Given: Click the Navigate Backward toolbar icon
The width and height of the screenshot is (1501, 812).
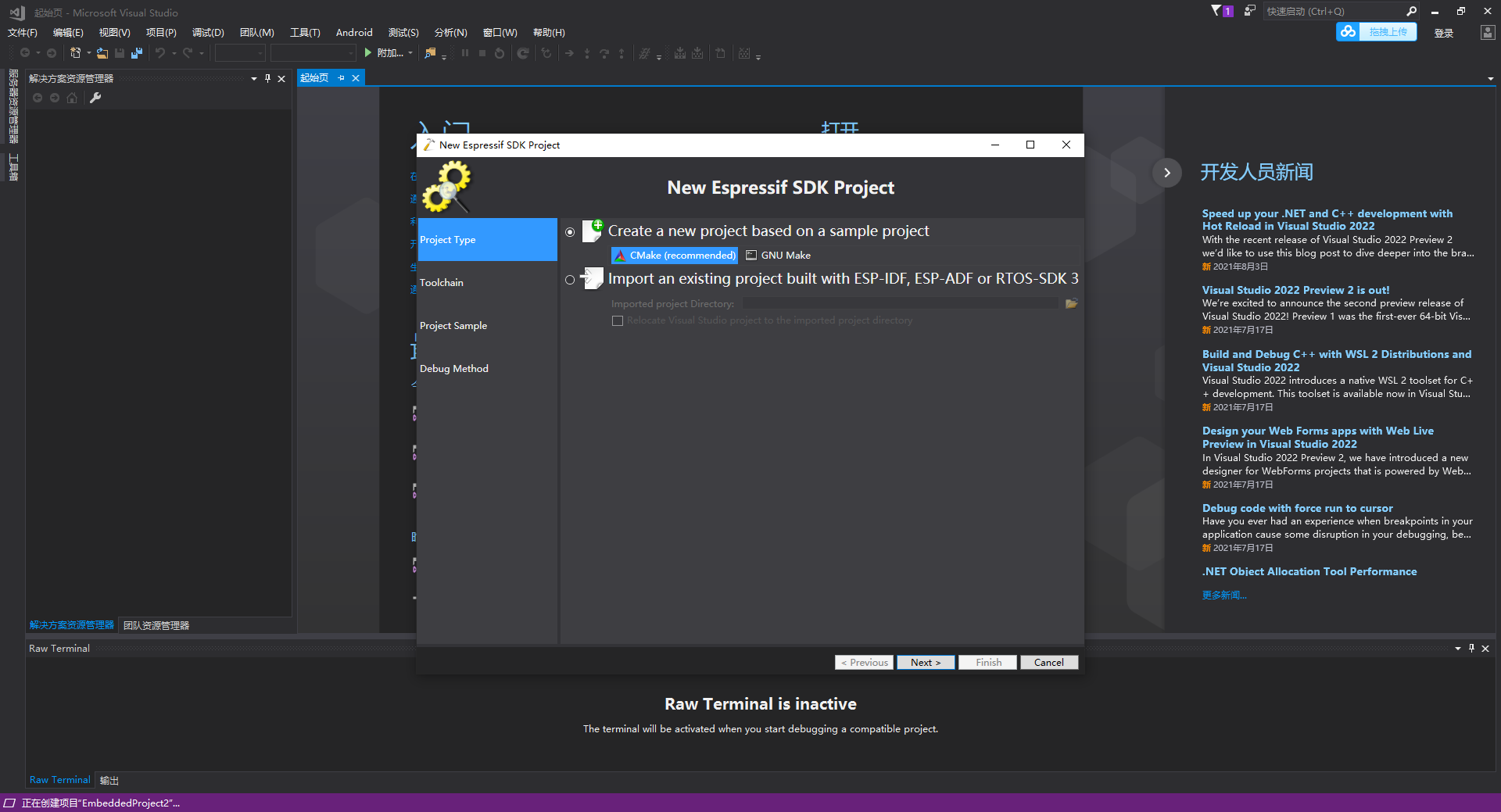Looking at the screenshot, I should coord(25,53).
